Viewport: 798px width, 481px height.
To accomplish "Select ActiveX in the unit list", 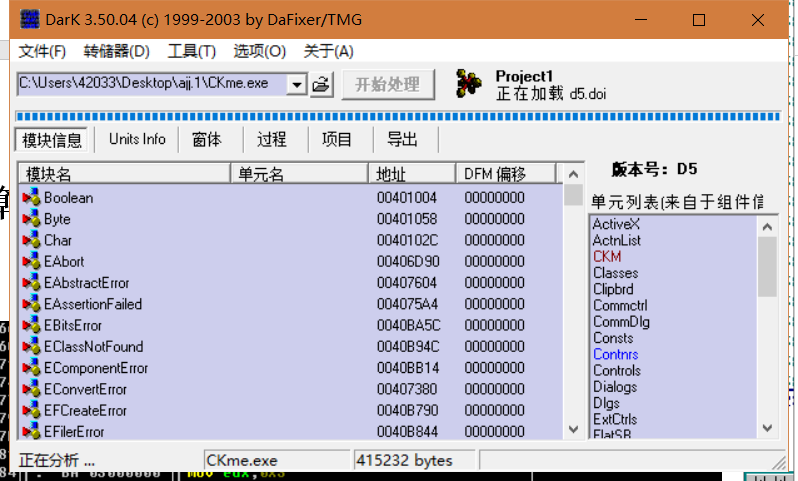I will [x=616, y=224].
